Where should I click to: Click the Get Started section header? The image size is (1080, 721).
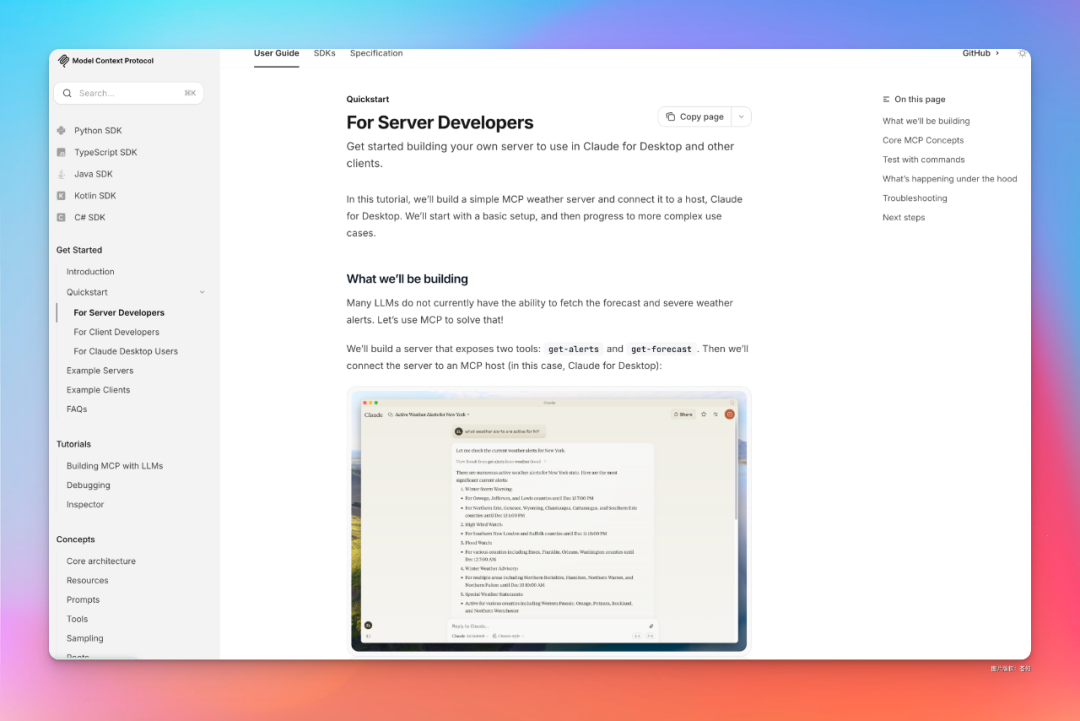point(79,250)
